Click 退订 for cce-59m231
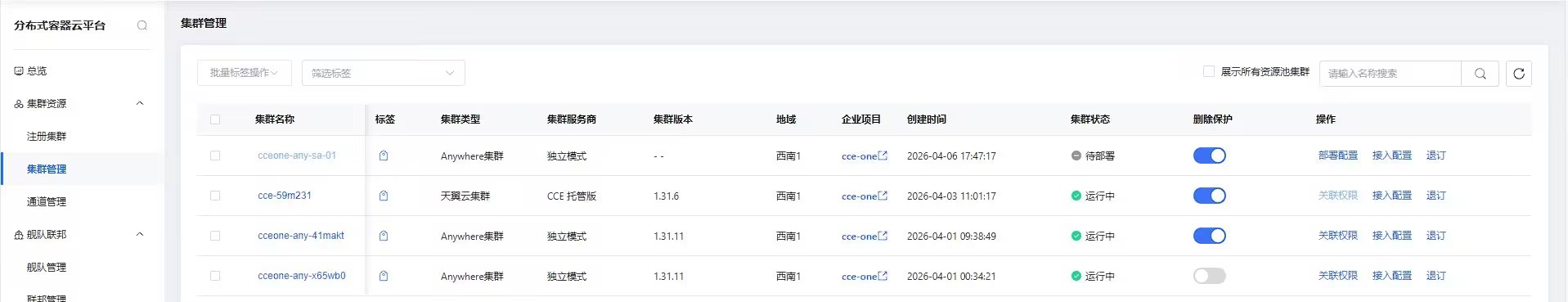Image resolution: width=1568 pixels, height=302 pixels. point(1435,196)
